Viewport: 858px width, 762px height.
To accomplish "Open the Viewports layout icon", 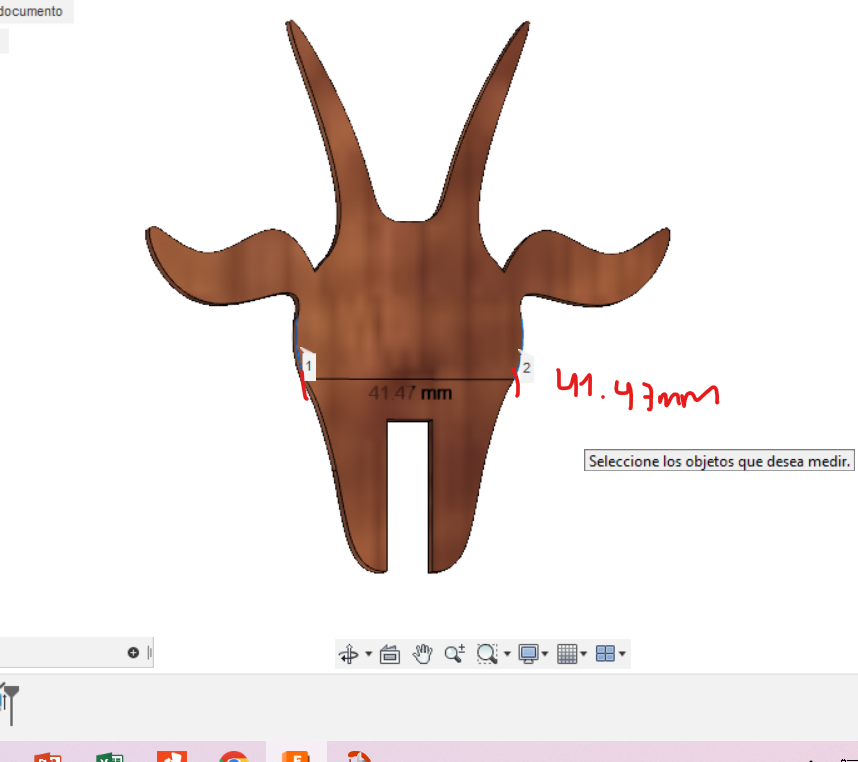I will (x=605, y=654).
